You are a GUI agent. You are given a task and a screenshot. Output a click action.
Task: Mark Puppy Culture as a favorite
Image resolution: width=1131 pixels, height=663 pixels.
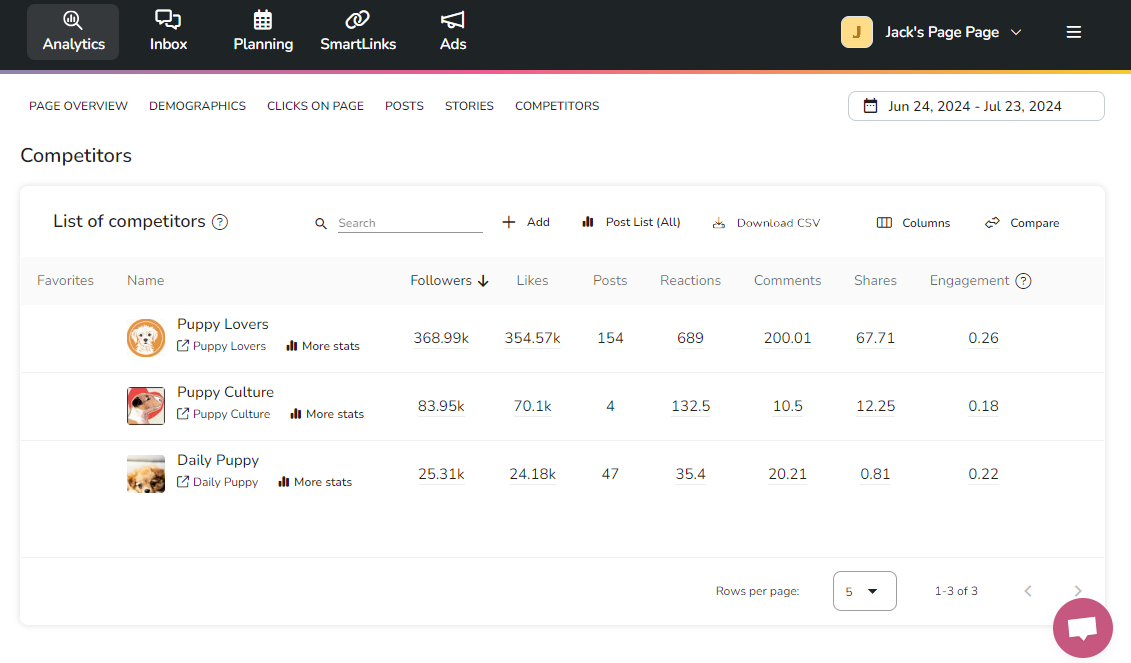pyautogui.click(x=65, y=406)
